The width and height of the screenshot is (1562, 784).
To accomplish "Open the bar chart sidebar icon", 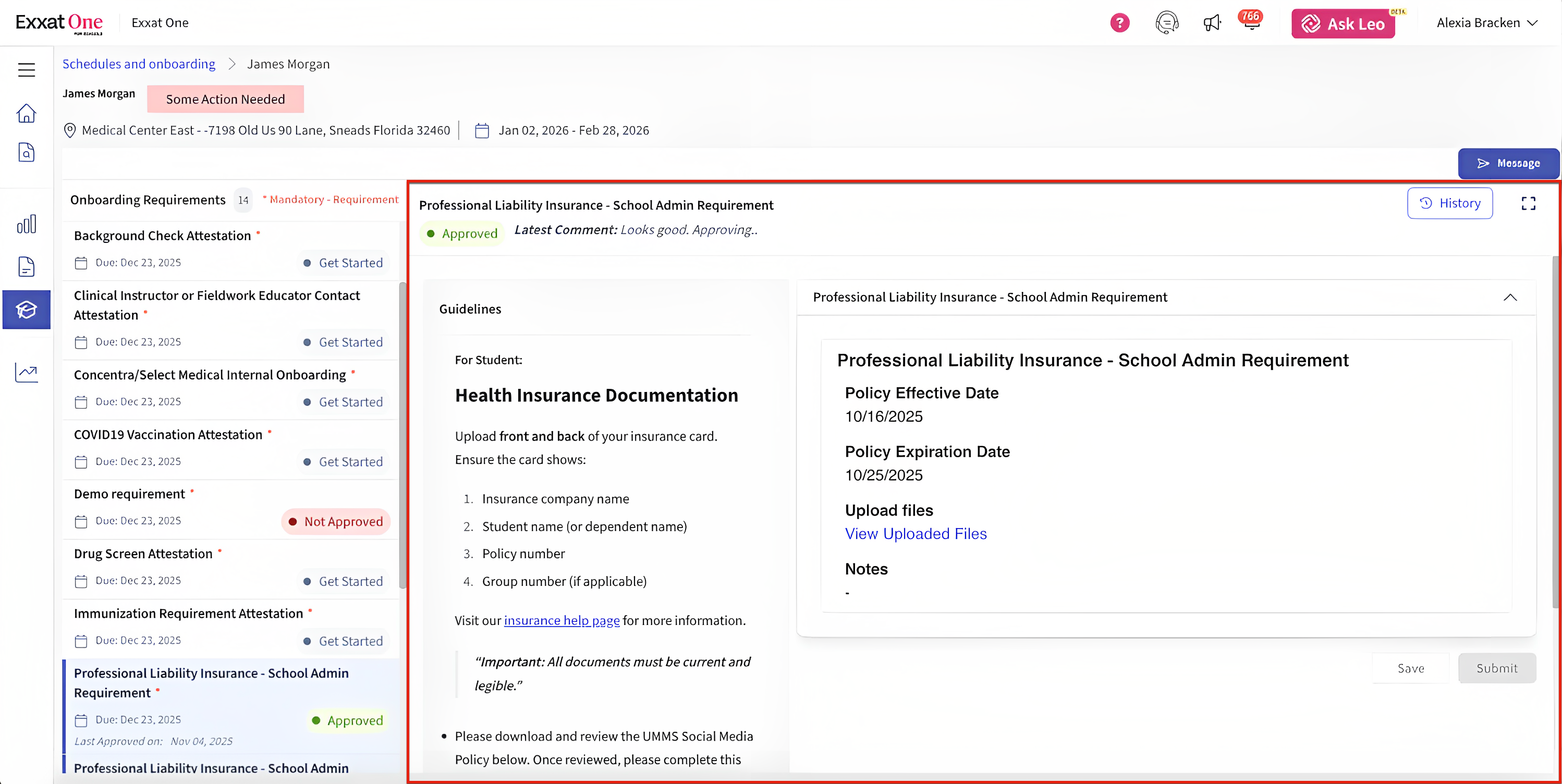I will (26, 224).
